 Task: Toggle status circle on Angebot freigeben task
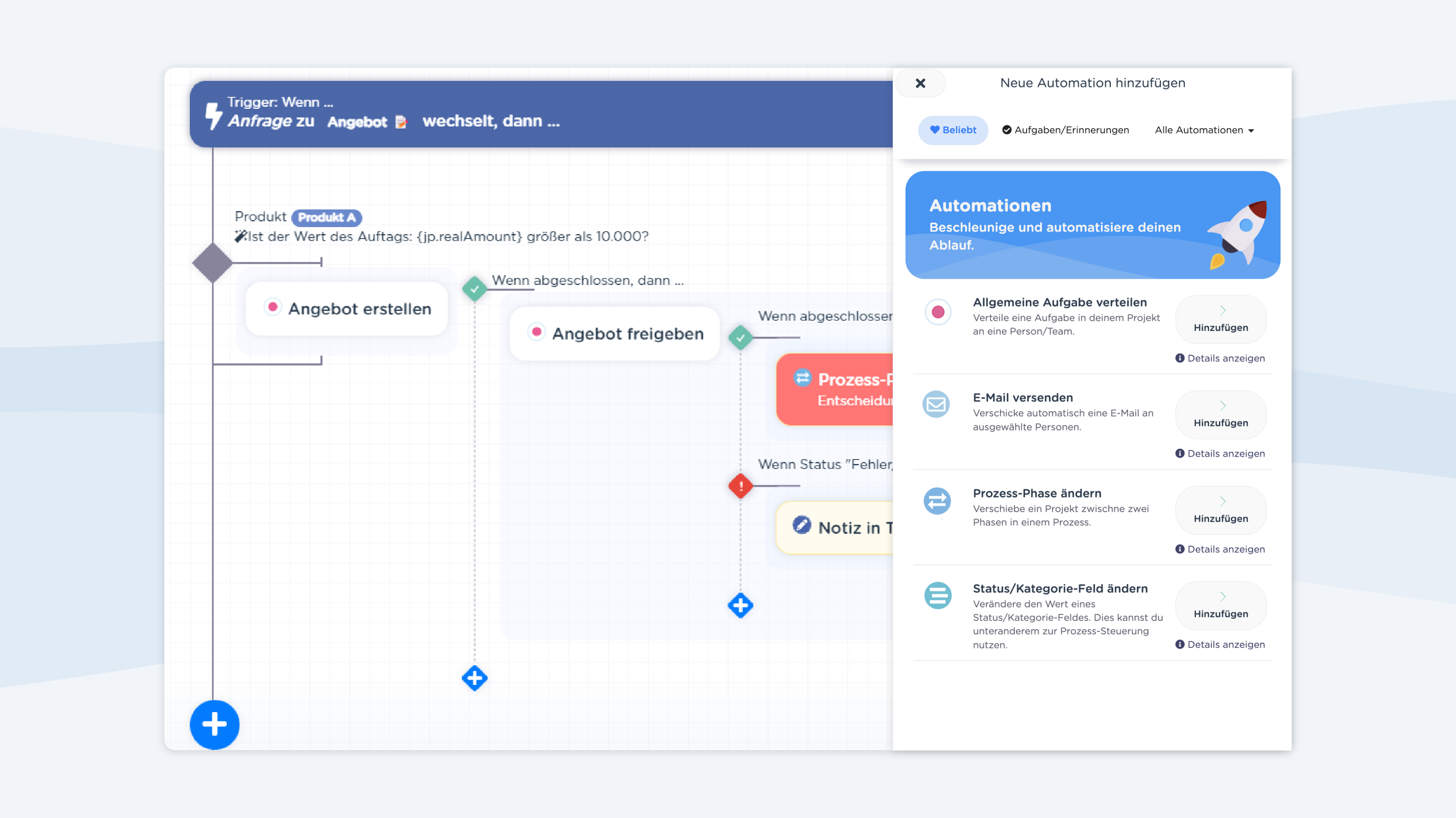click(537, 332)
